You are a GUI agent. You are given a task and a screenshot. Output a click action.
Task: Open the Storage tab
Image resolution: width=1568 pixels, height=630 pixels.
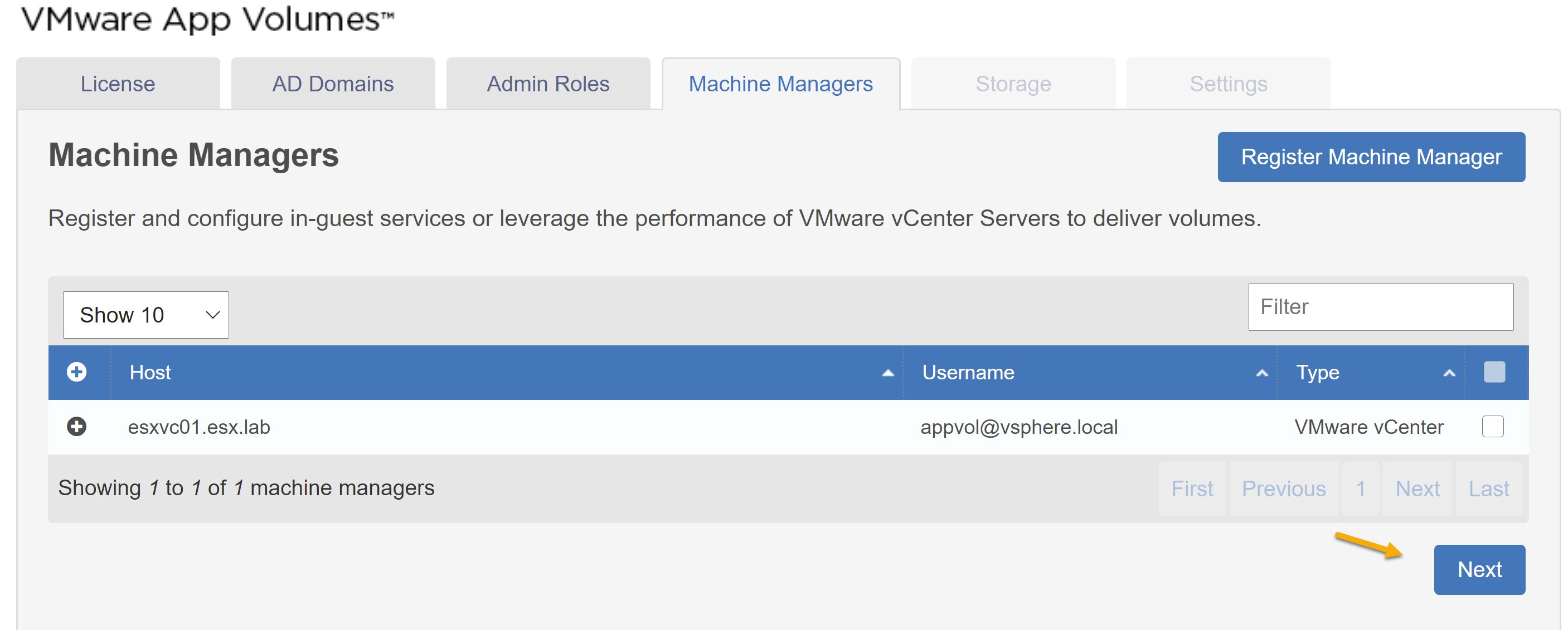tap(1013, 84)
